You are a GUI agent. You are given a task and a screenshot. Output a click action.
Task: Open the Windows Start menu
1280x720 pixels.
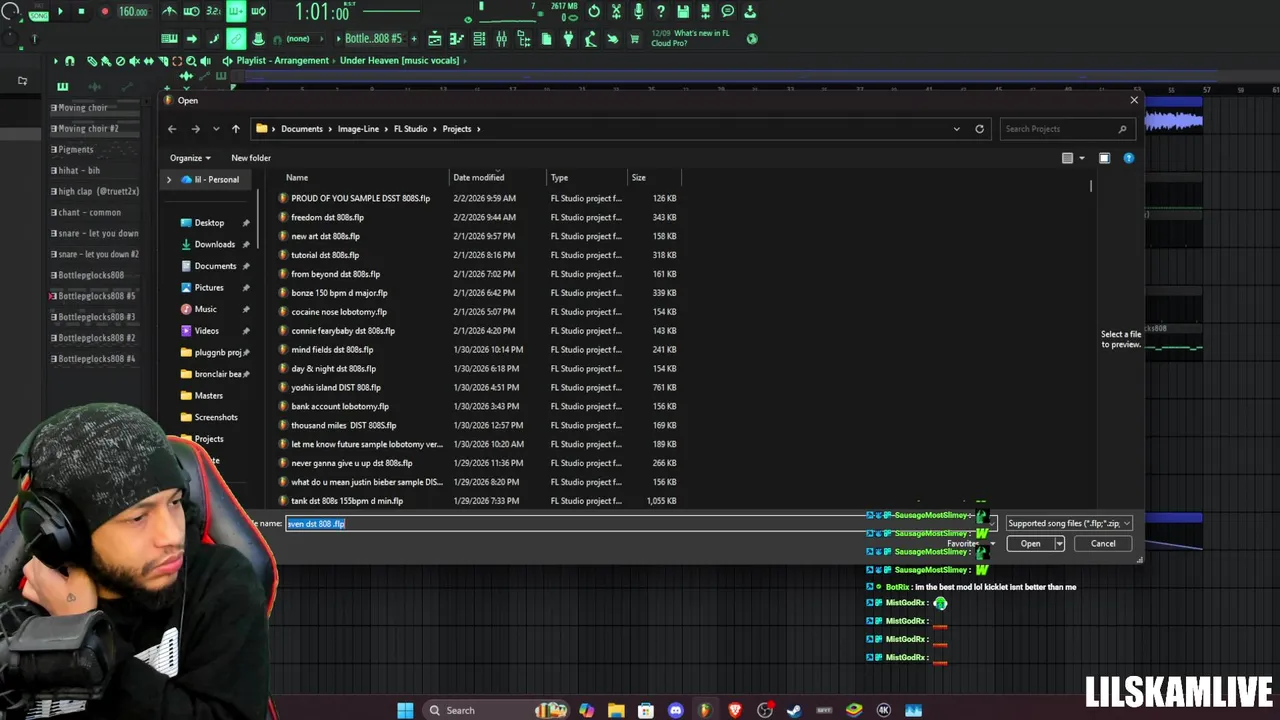405,710
